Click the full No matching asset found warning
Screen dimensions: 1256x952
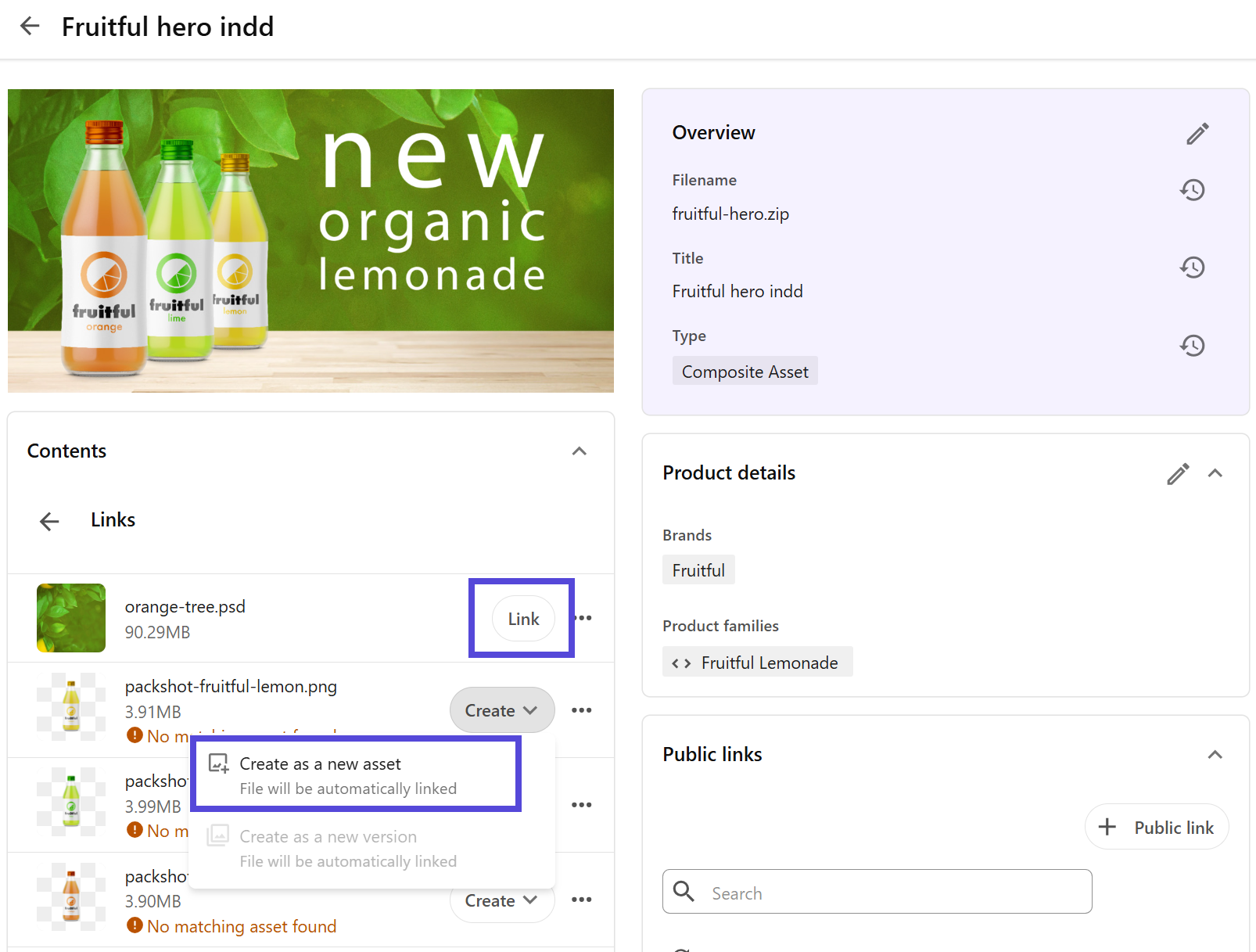232,926
